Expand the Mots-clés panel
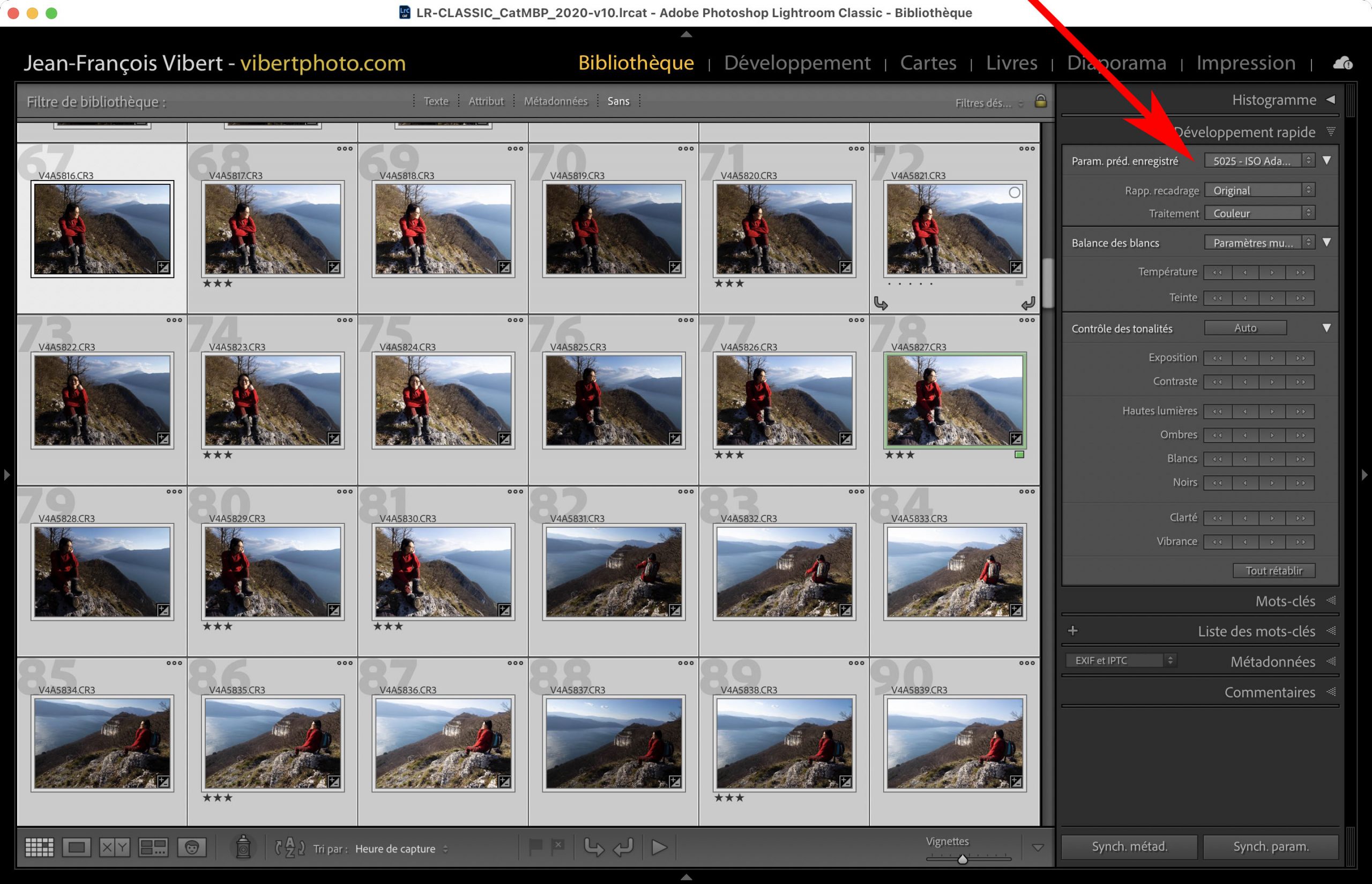1372x884 pixels. coord(1284,601)
